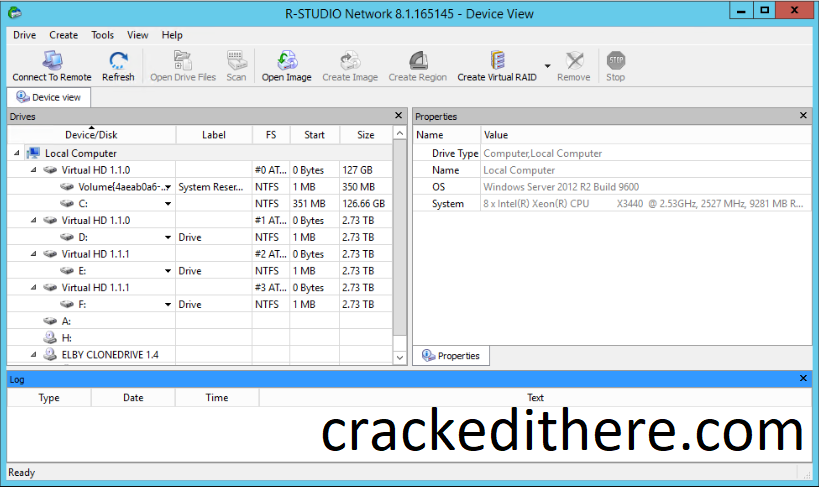Click the Drives vertical scrollbar thumb

400,238
